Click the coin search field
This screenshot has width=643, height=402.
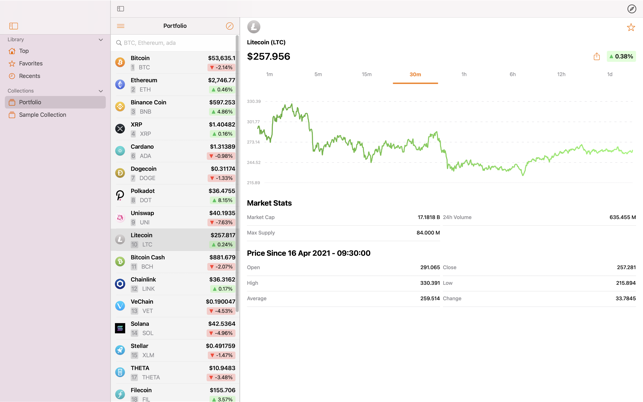click(174, 43)
